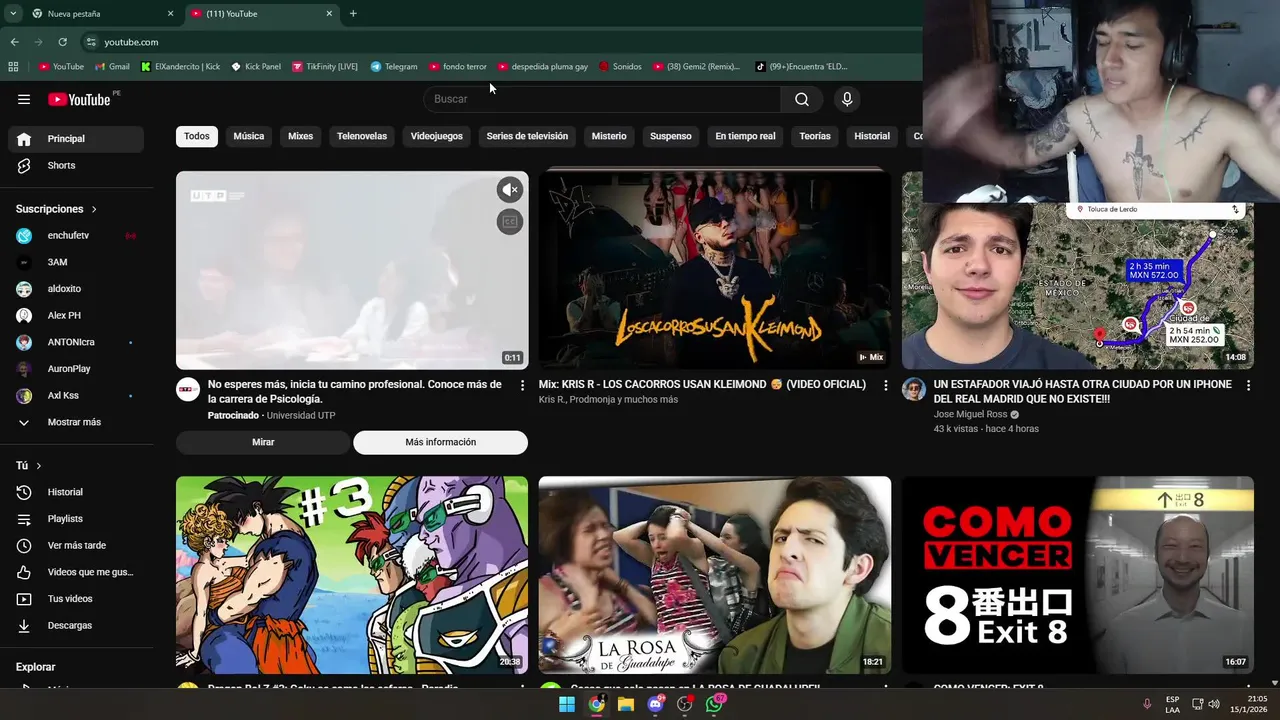Select the En tiempo real chip
Screen dimensions: 1280x720
click(x=745, y=136)
